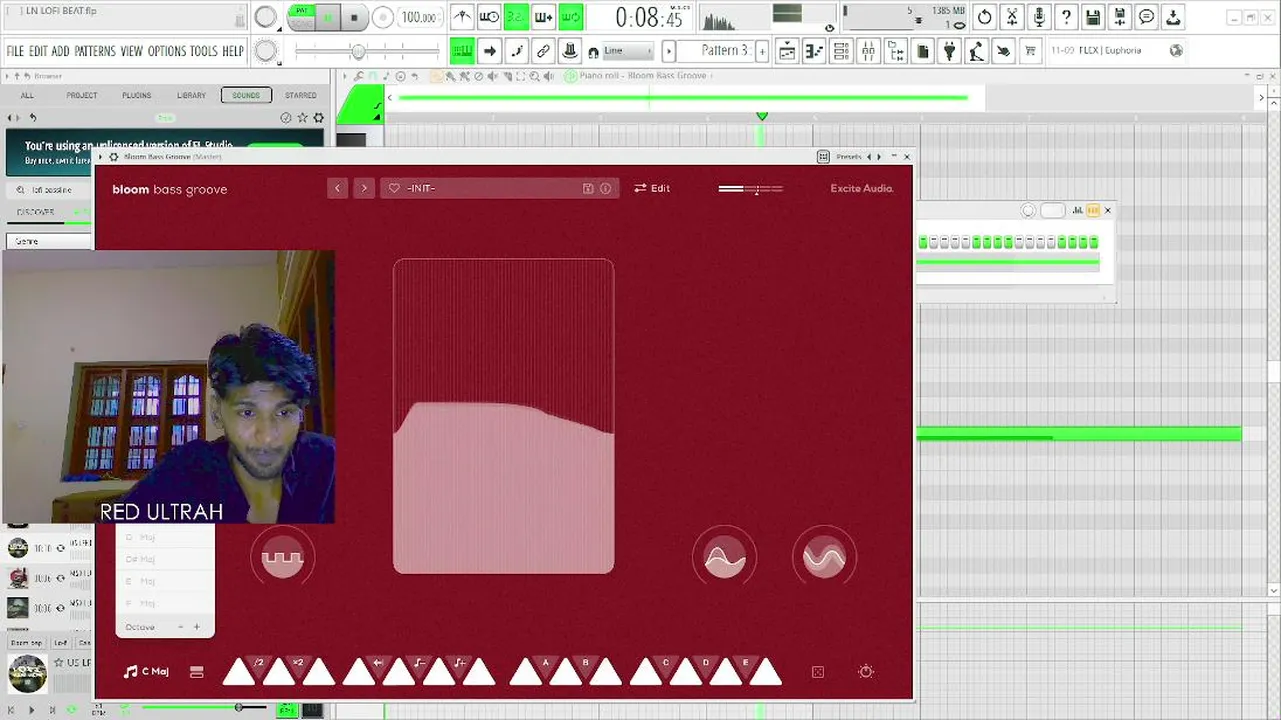Open the Line snap dropdown

pos(627,51)
